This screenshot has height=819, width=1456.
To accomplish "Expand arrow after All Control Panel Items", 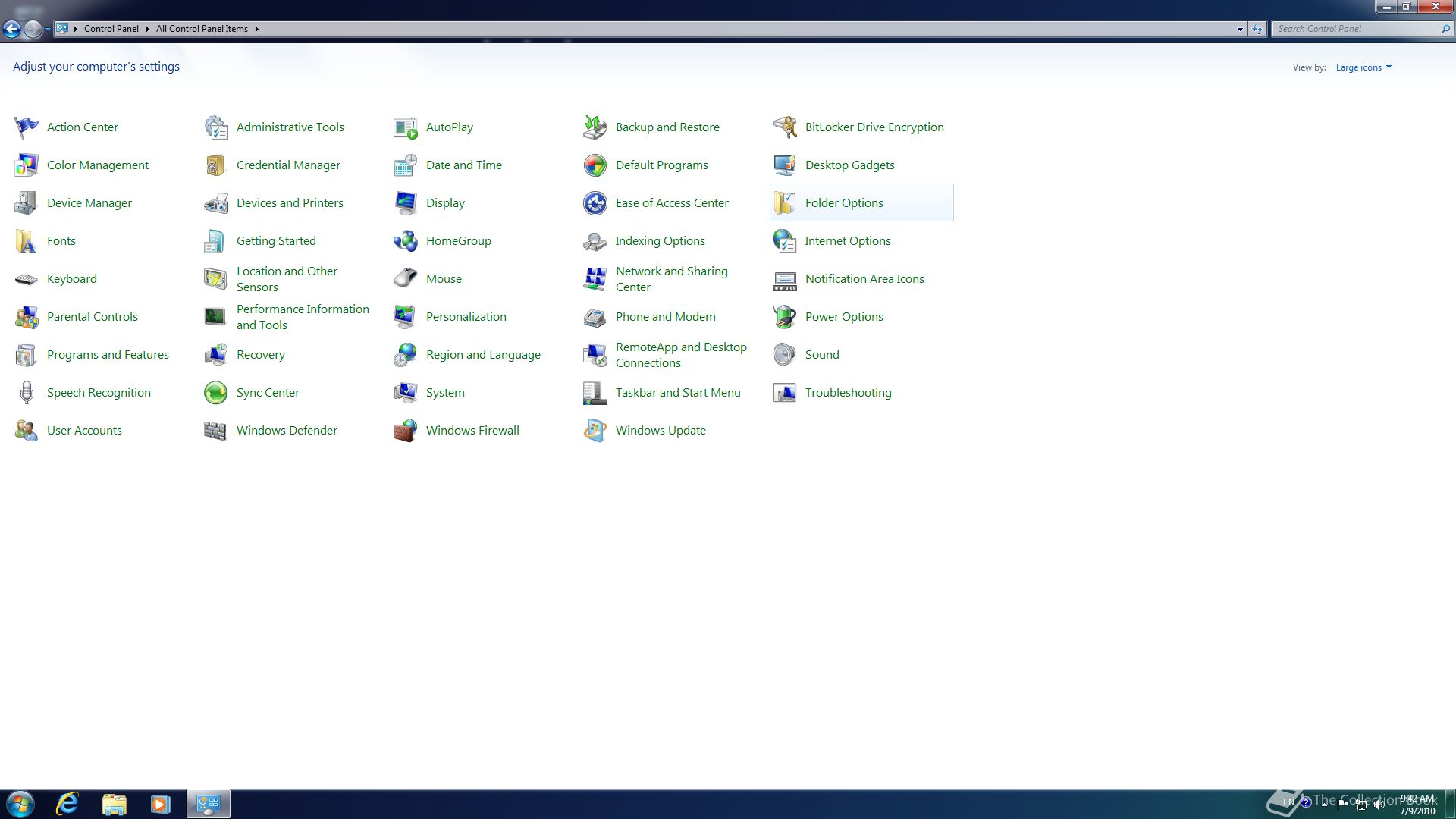I will click(x=257, y=29).
